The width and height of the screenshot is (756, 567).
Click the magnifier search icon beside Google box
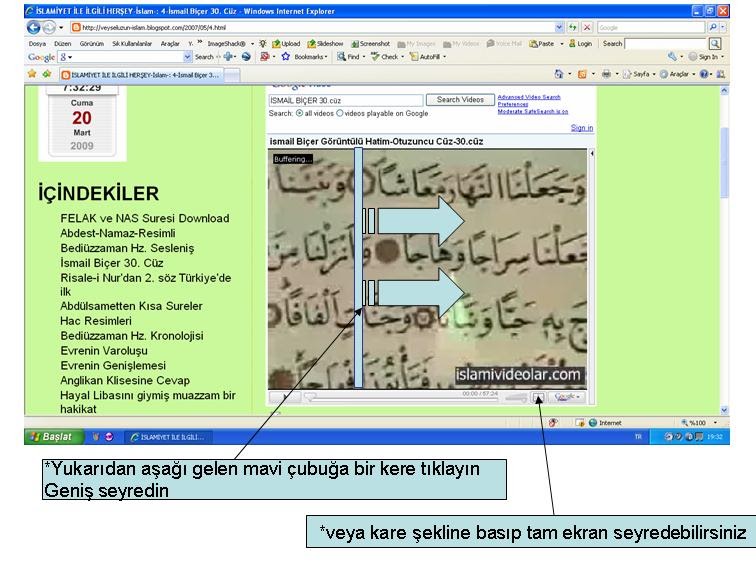tap(713, 27)
